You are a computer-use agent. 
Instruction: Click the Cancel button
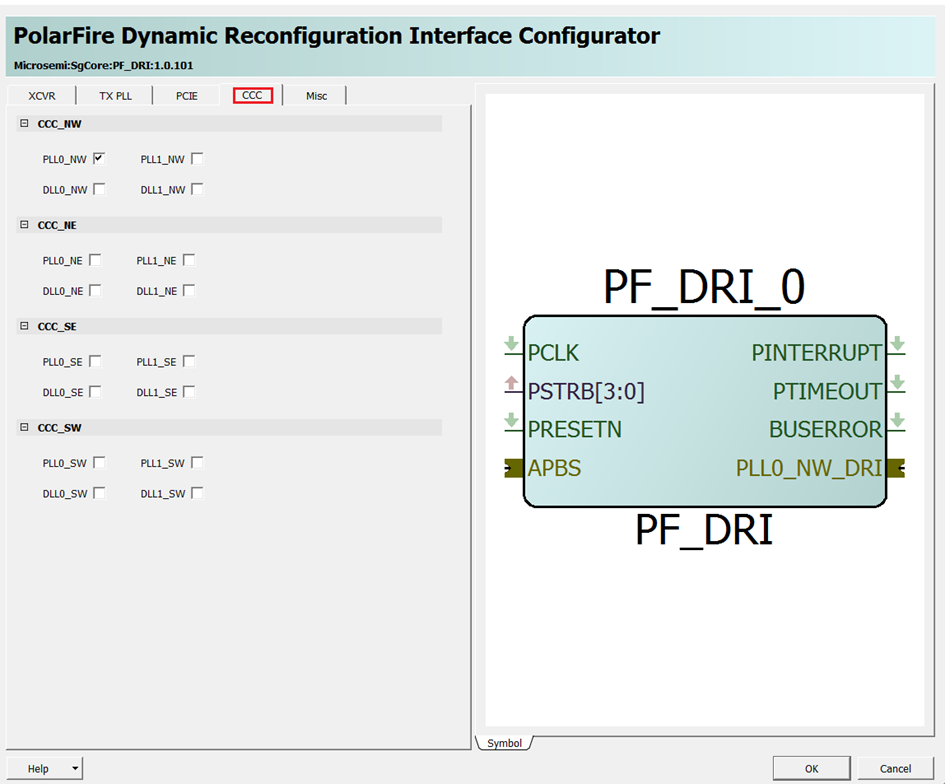[895, 768]
